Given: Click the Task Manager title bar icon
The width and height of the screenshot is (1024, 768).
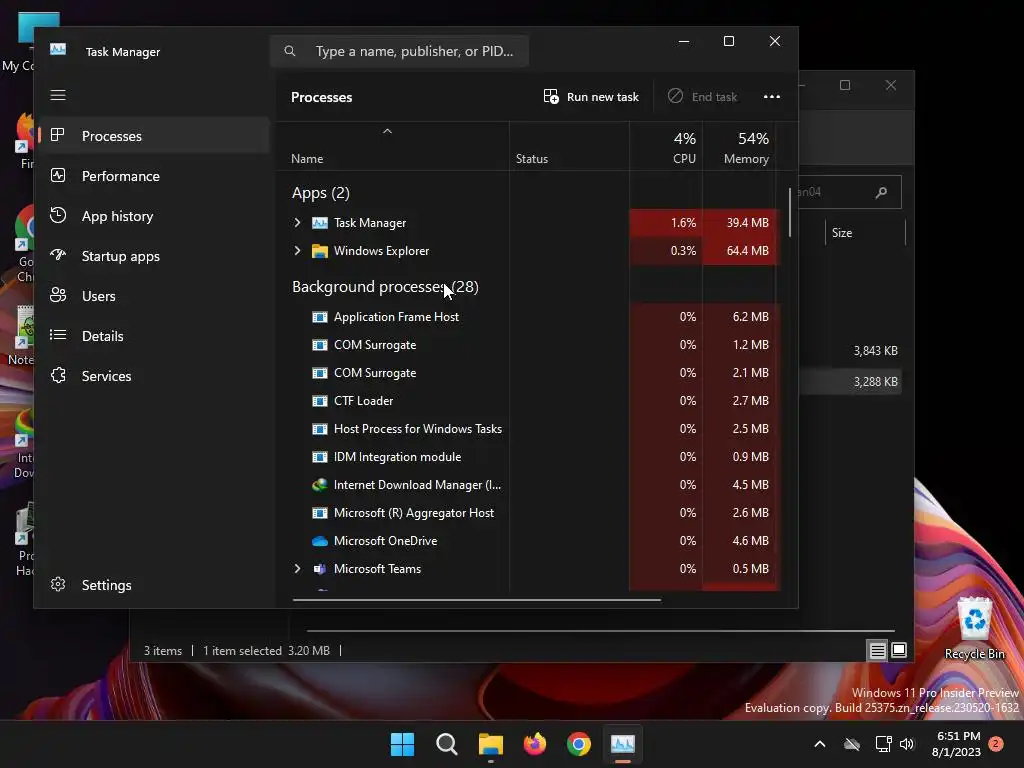Looking at the screenshot, I should 58,50.
